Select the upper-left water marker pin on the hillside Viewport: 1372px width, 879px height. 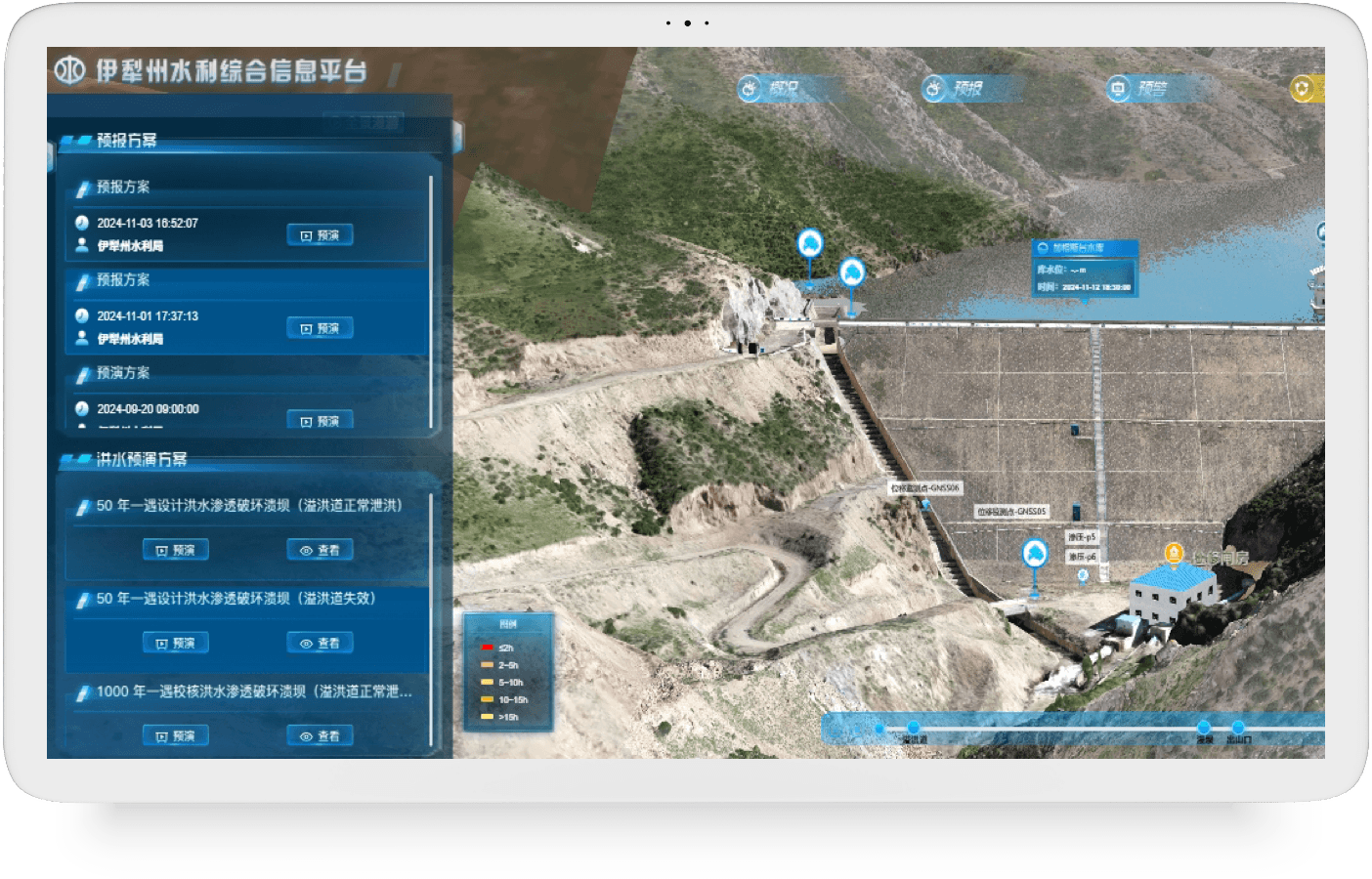(809, 245)
